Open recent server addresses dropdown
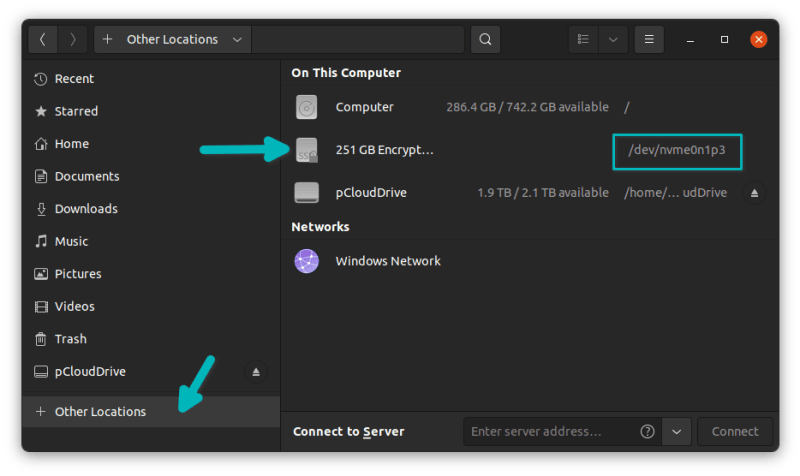The image size is (800, 476). pos(677,432)
